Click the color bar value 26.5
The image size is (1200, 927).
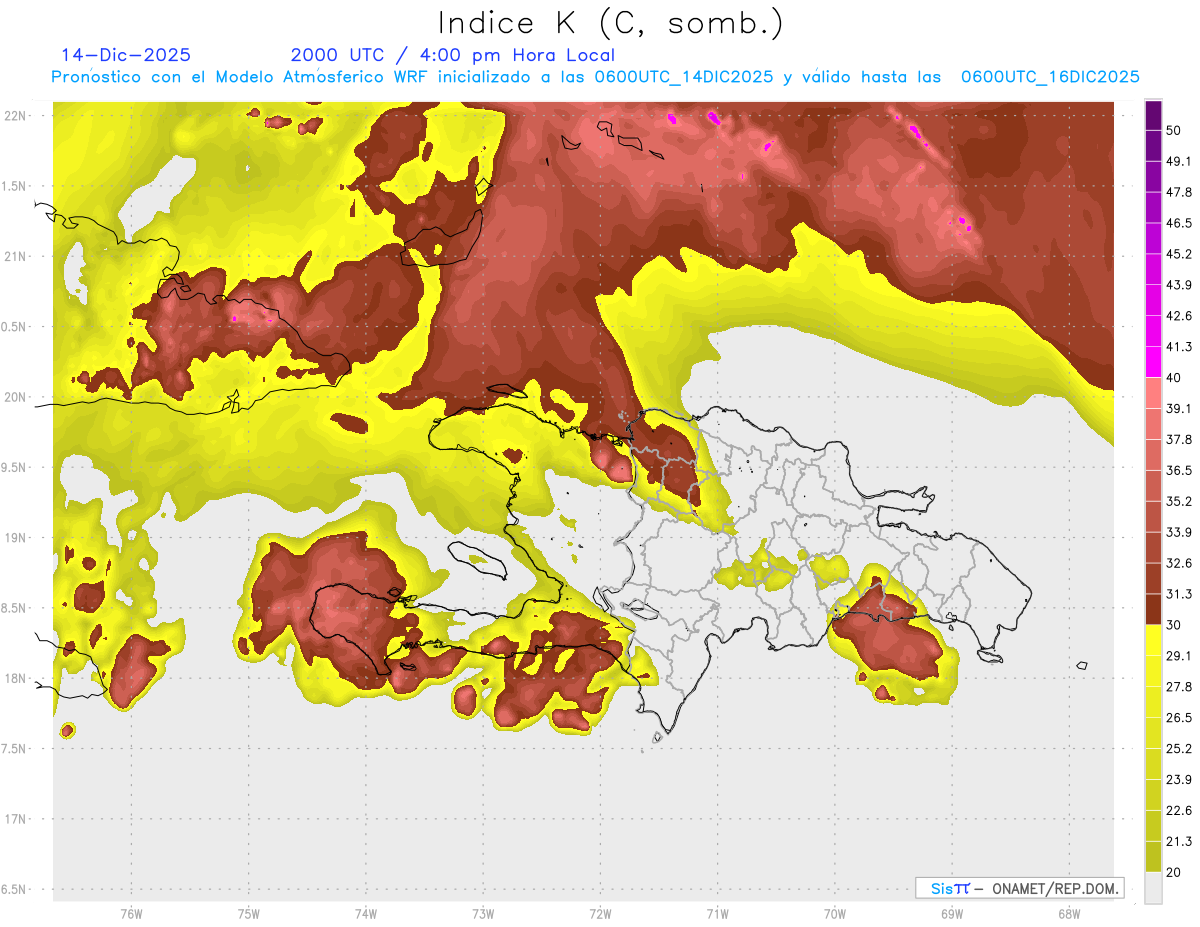coord(1178,718)
